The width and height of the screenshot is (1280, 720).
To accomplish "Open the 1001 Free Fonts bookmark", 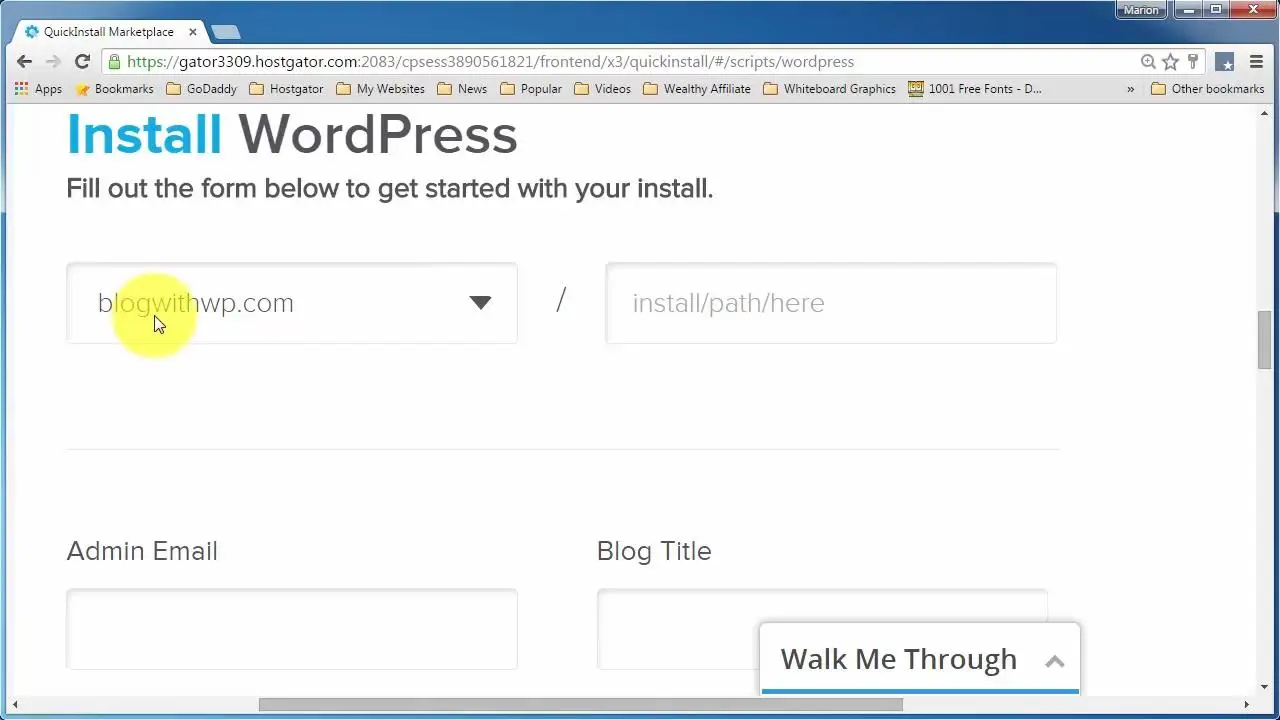I will [x=975, y=89].
